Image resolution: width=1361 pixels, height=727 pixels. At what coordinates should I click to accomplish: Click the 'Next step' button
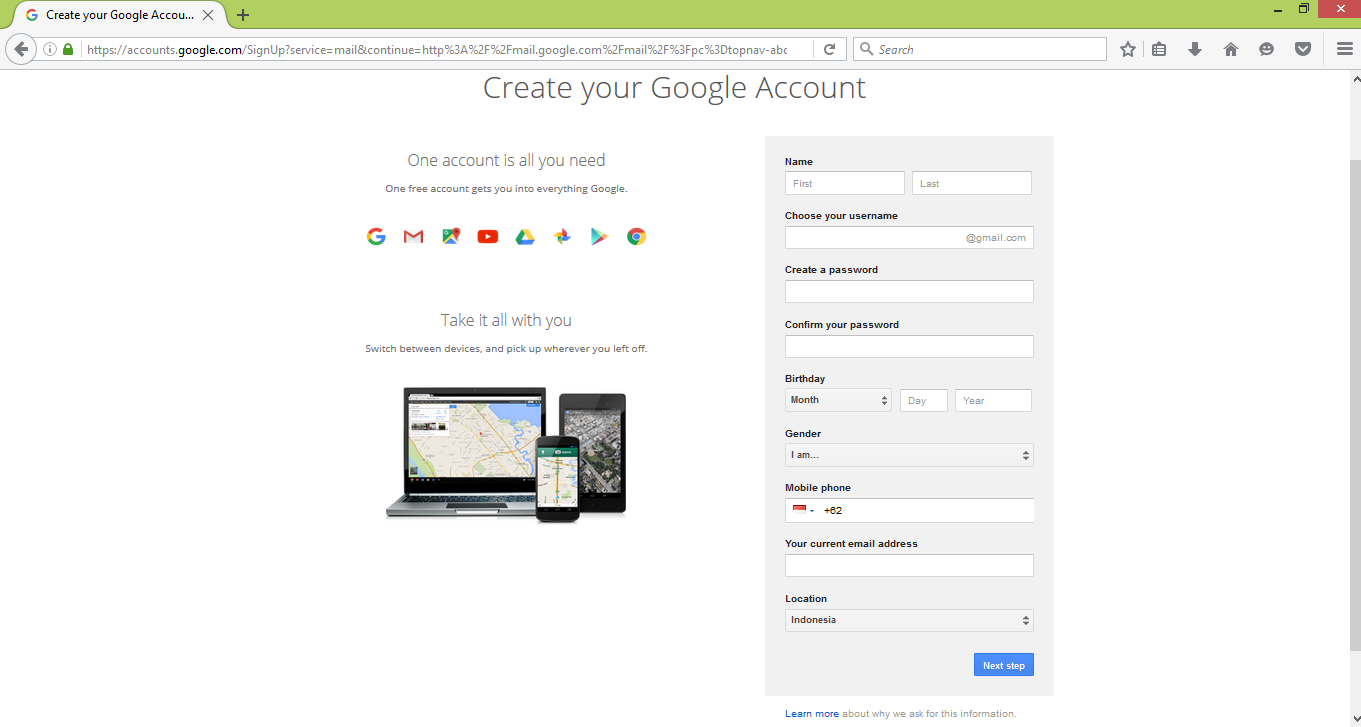point(1004,665)
